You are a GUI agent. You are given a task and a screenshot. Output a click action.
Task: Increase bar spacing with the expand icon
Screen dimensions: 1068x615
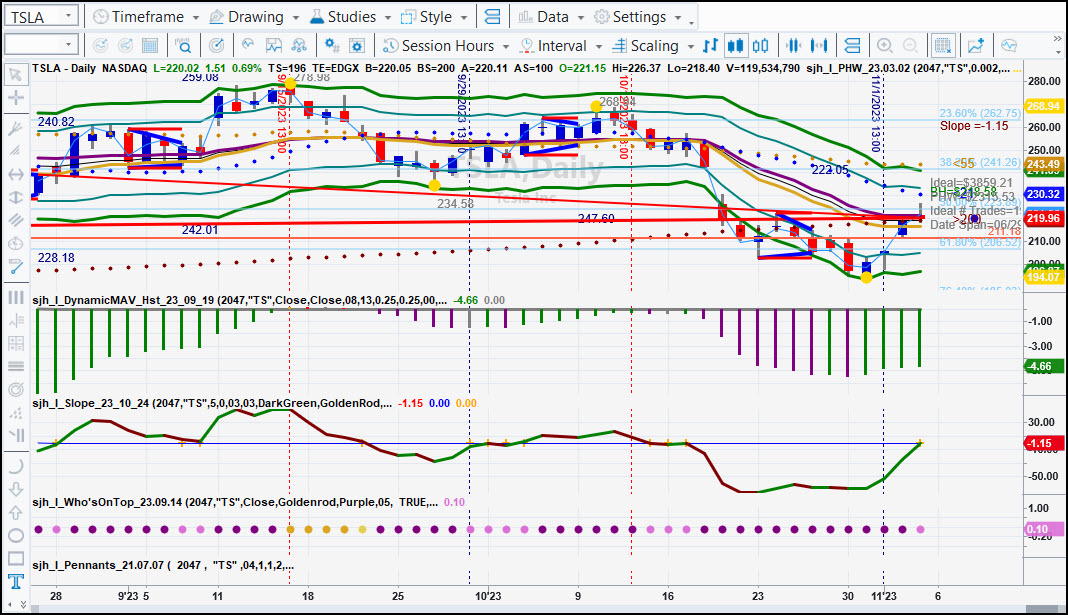pos(819,46)
